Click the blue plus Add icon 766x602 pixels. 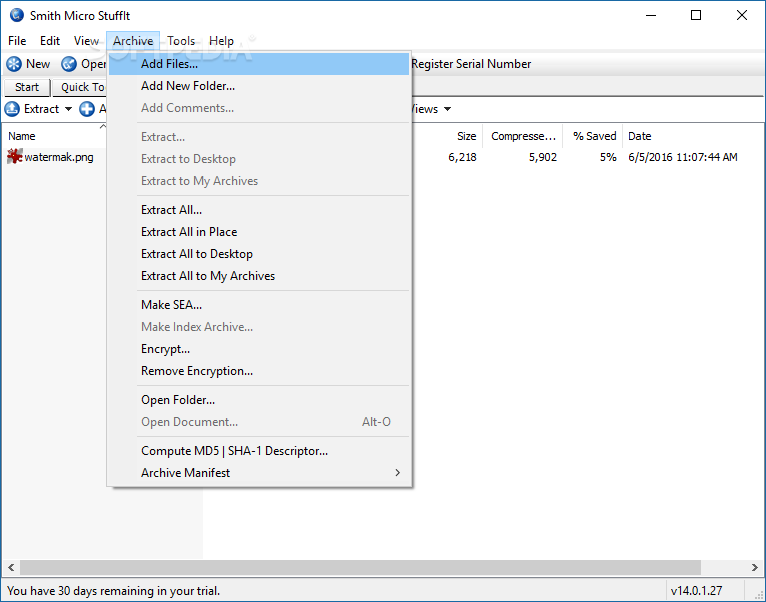87,108
